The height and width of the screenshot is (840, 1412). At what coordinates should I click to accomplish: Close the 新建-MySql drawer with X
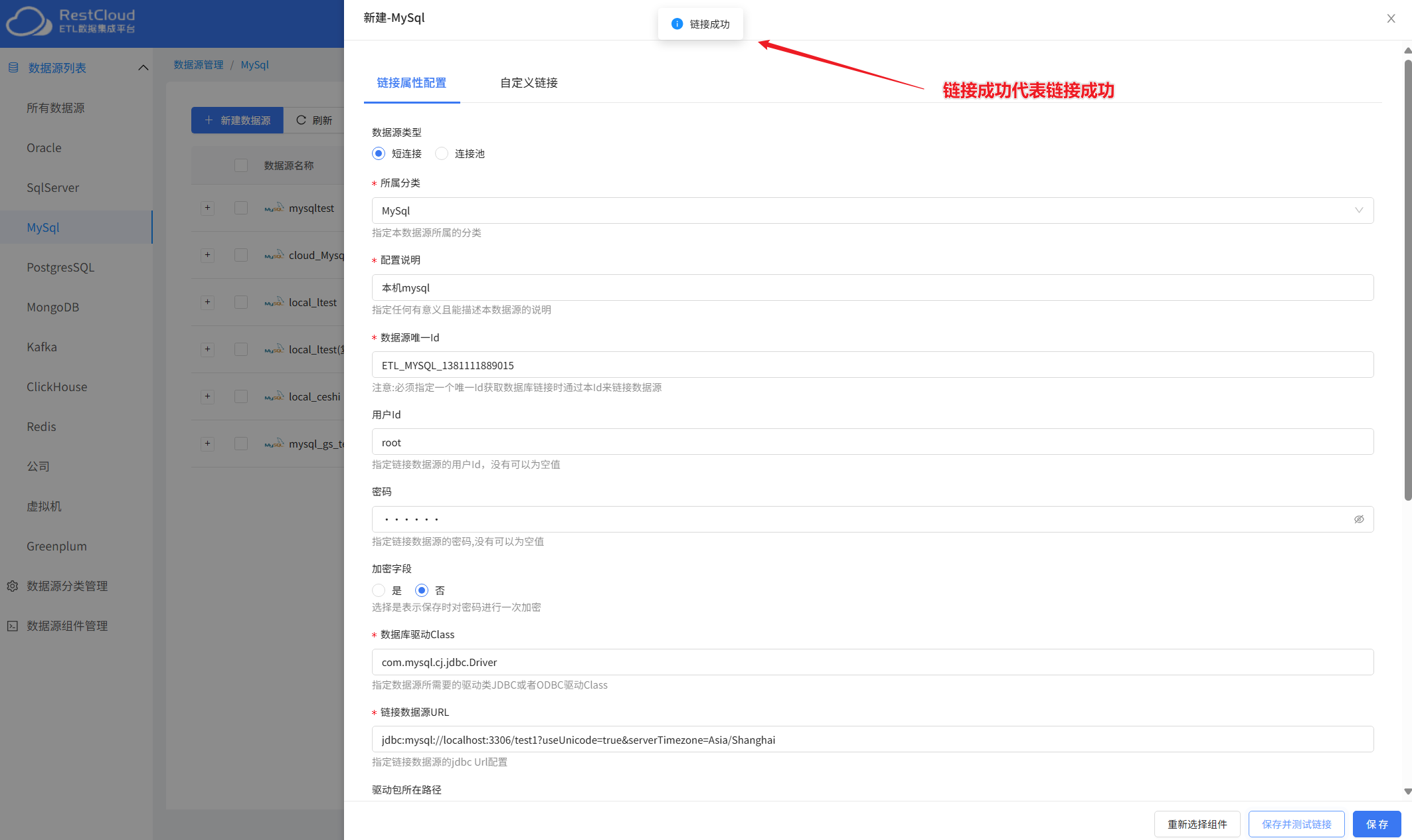tap(1391, 19)
